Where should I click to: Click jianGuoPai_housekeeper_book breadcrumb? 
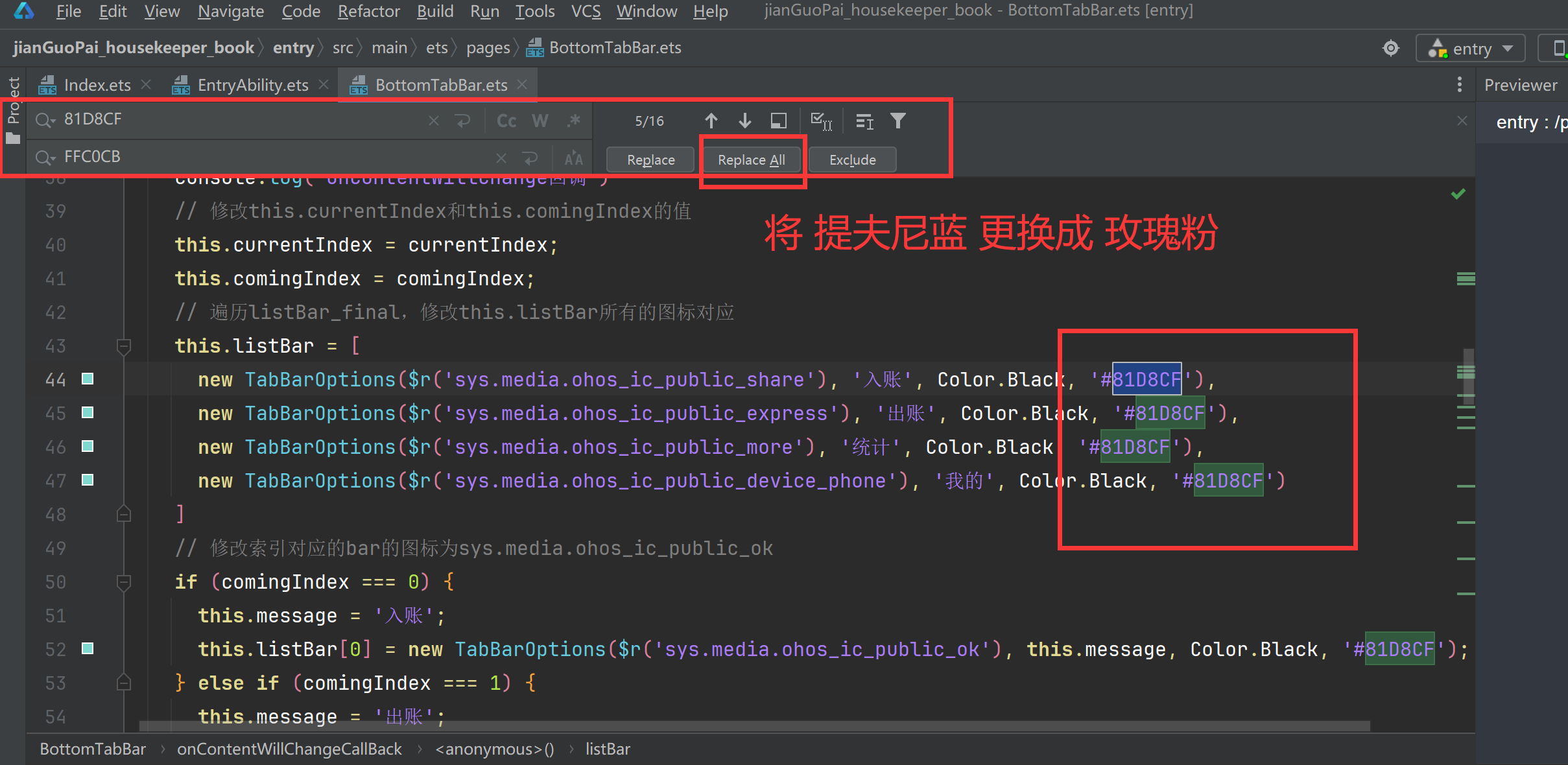134,48
